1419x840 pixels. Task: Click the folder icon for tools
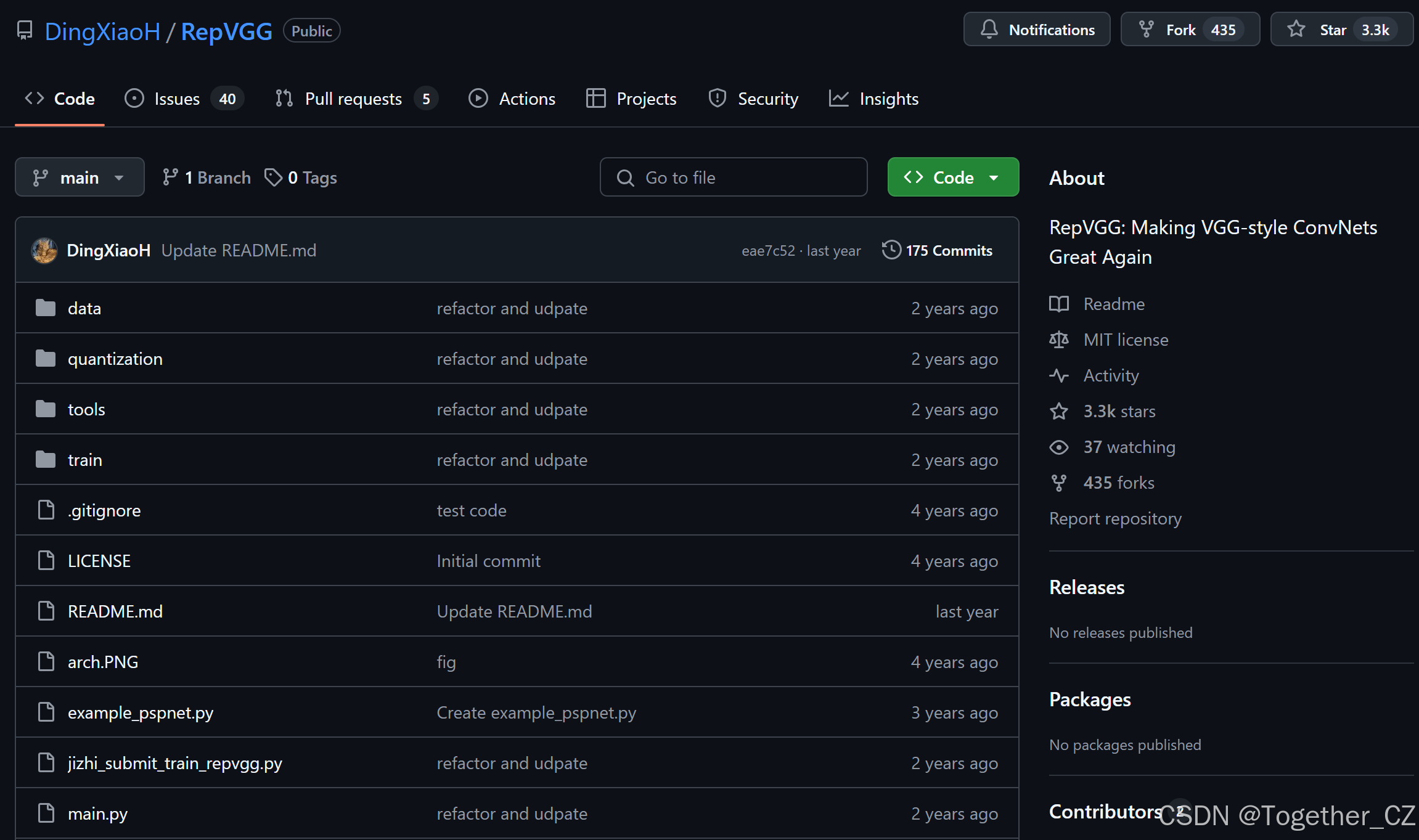click(x=46, y=409)
